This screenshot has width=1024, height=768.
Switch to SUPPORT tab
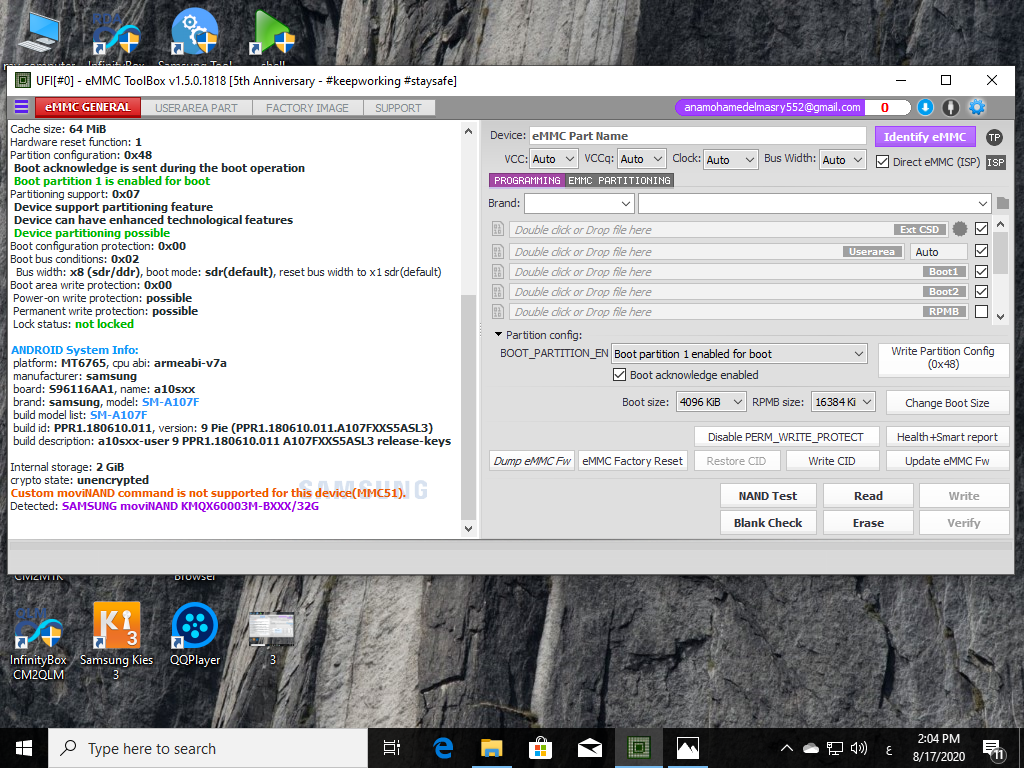click(398, 108)
